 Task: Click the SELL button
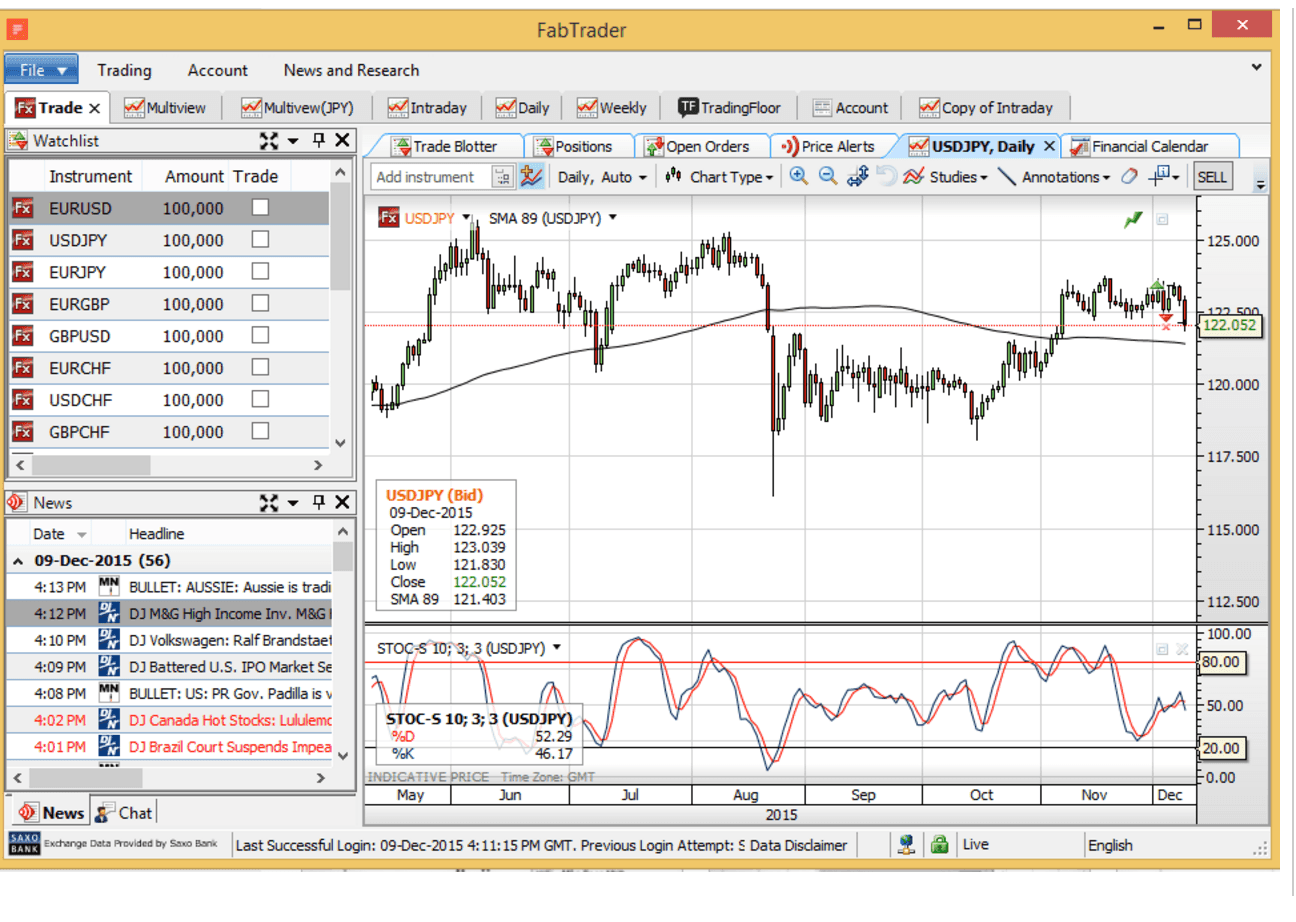[1212, 177]
